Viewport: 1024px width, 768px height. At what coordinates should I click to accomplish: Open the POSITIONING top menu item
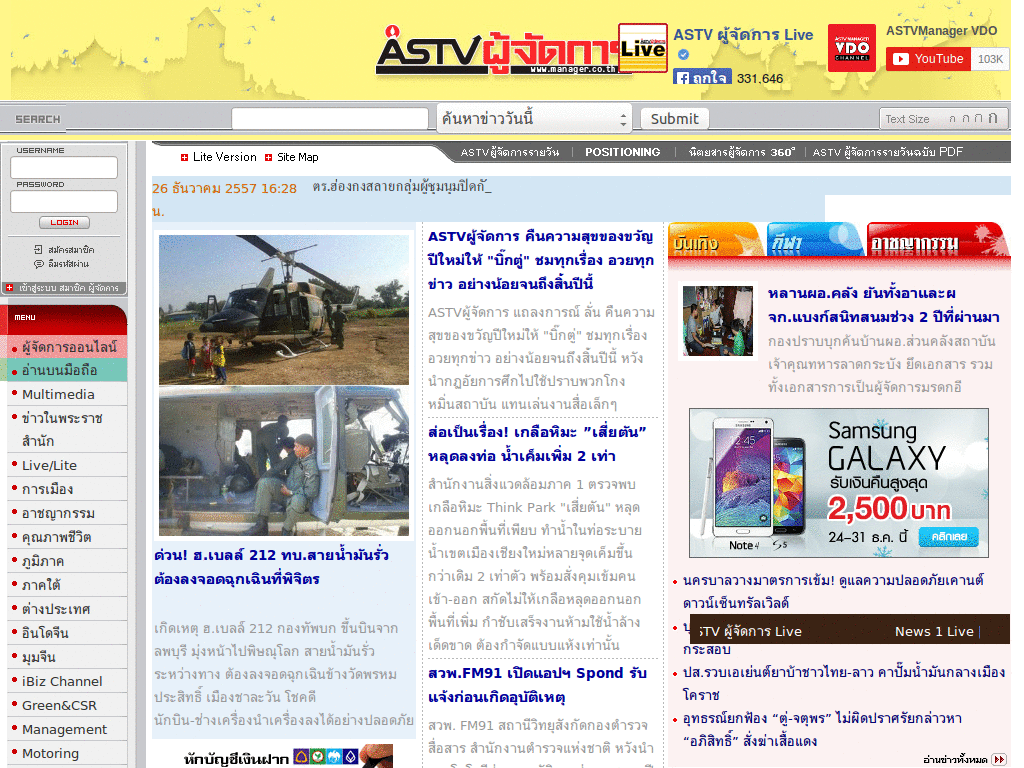coord(622,152)
